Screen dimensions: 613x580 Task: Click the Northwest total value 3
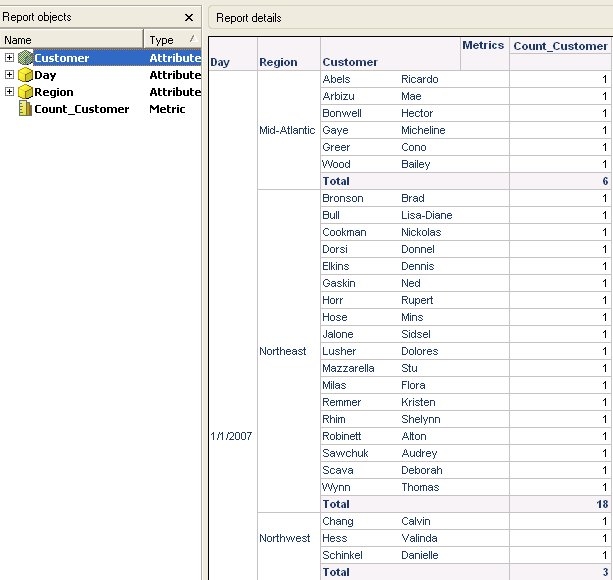click(605, 572)
